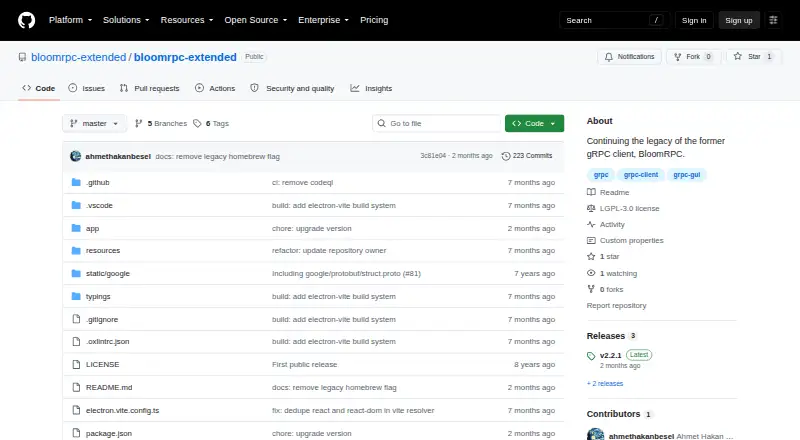The height and width of the screenshot is (440, 800).
Task: Click the grpc topic tag
Action: coord(601,175)
